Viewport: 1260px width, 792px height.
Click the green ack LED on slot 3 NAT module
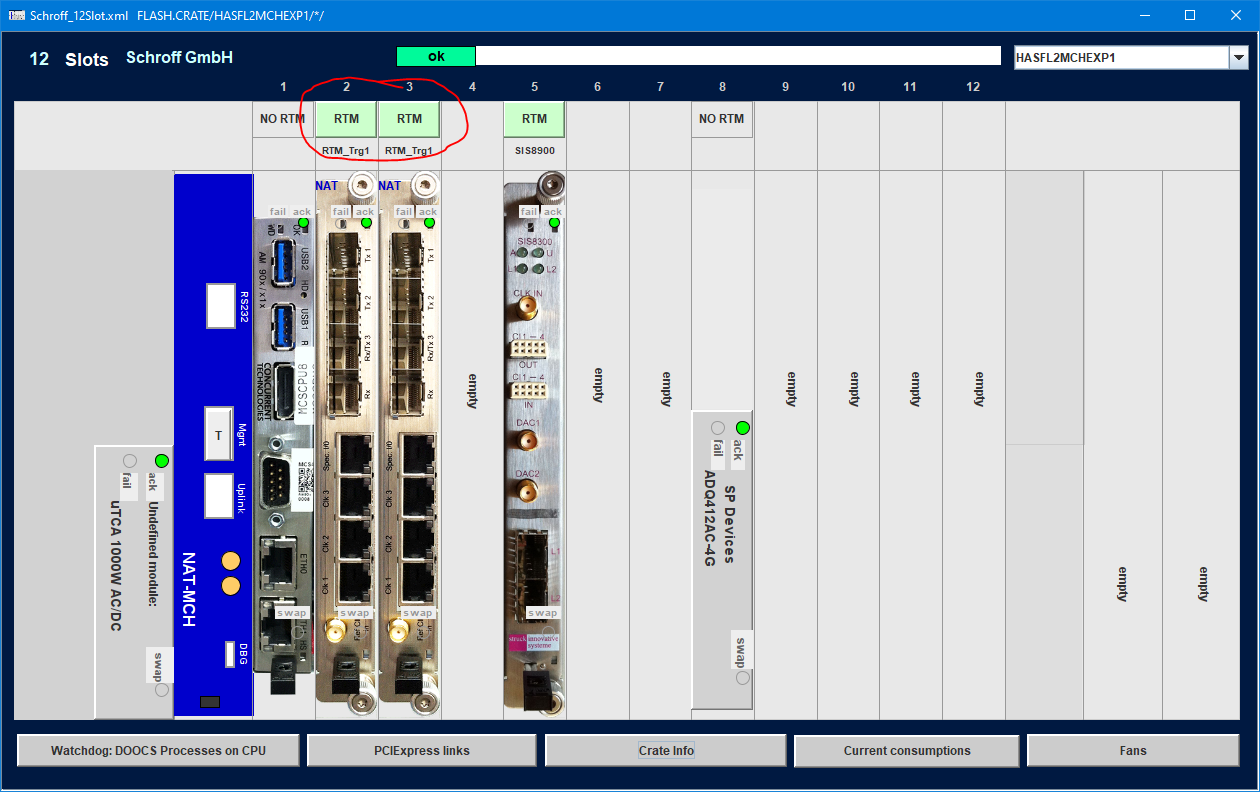[x=430, y=223]
